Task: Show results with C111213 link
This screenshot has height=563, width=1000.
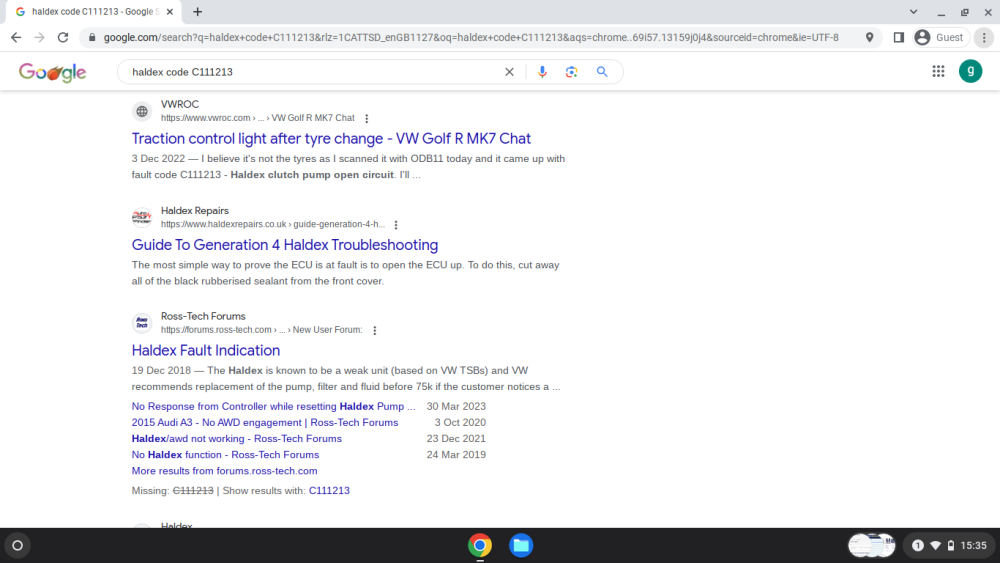Action: [x=329, y=490]
